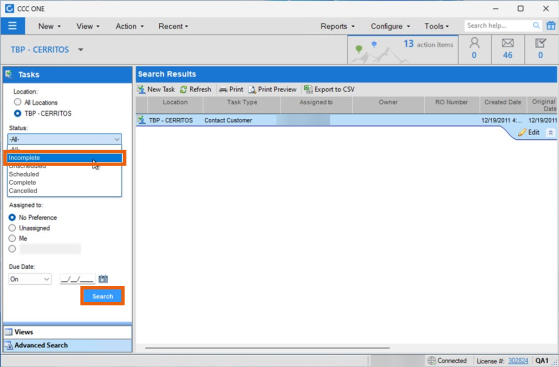Viewport: 559px width, 367px height.
Task: Open the Due Date calendar picker
Action: click(x=103, y=279)
